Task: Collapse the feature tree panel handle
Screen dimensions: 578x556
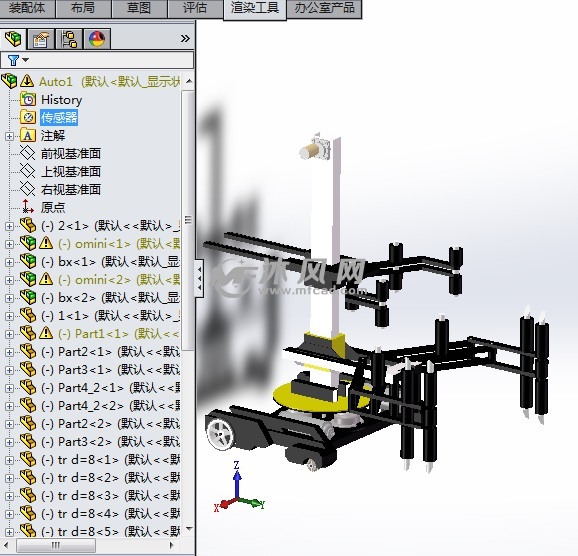Action: point(199,278)
